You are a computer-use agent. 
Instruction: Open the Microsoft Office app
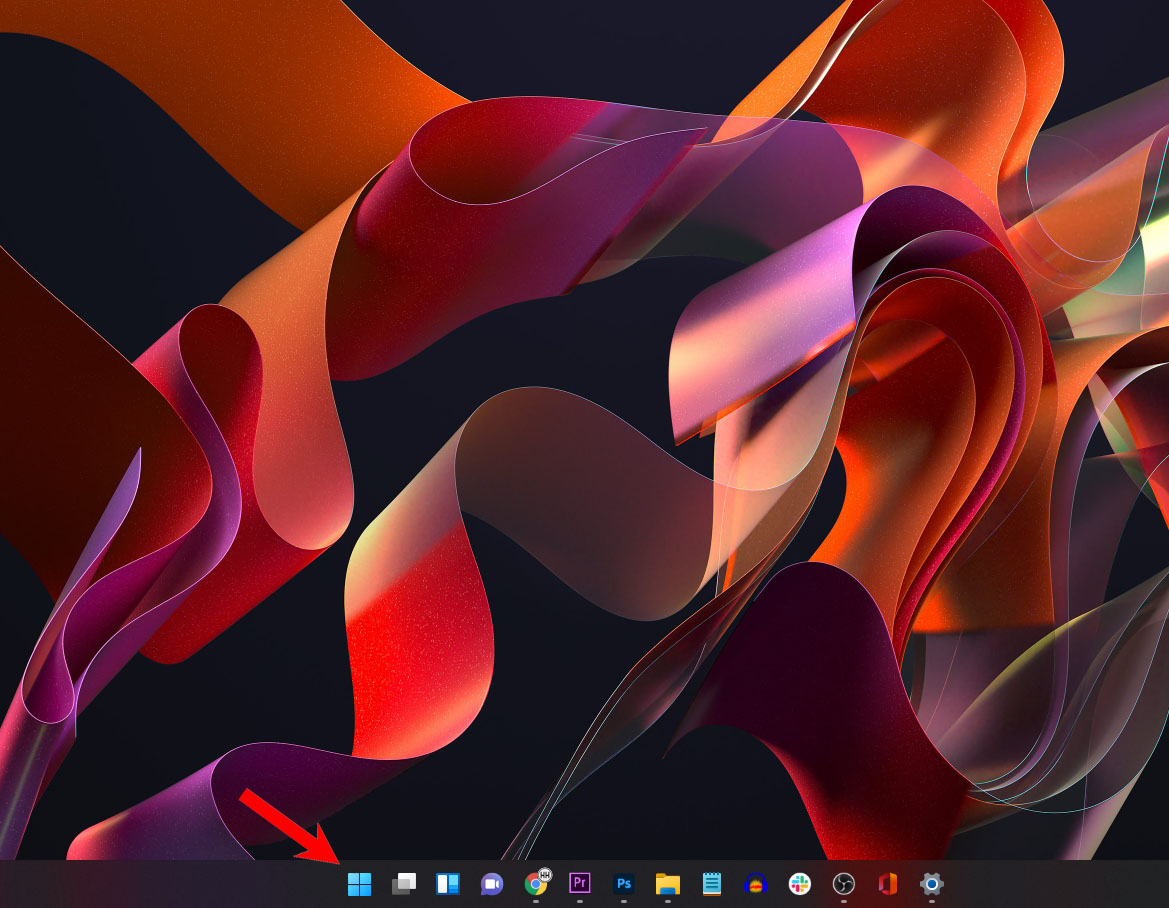(887, 884)
